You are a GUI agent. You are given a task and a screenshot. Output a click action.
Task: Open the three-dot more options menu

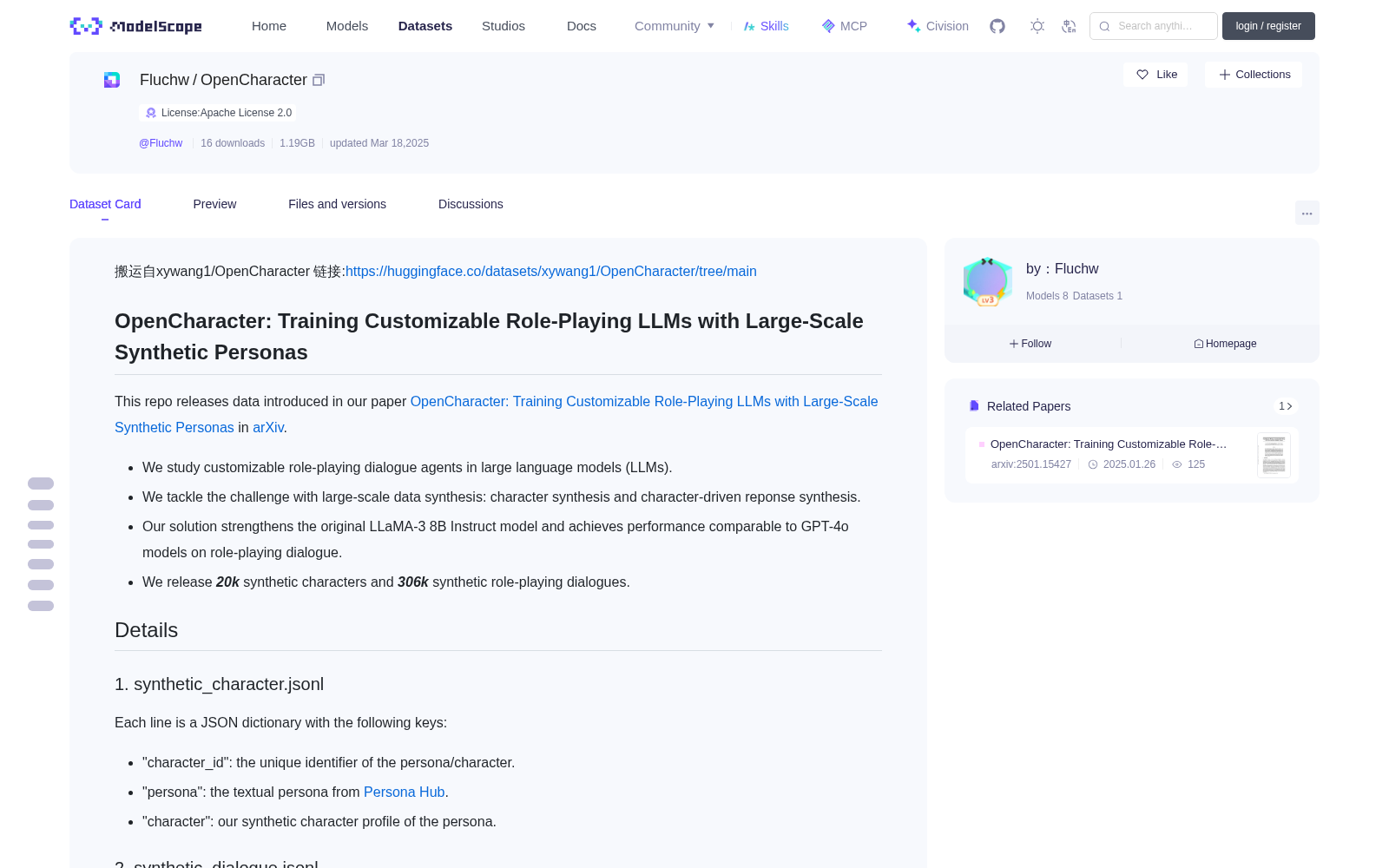tap(1307, 213)
